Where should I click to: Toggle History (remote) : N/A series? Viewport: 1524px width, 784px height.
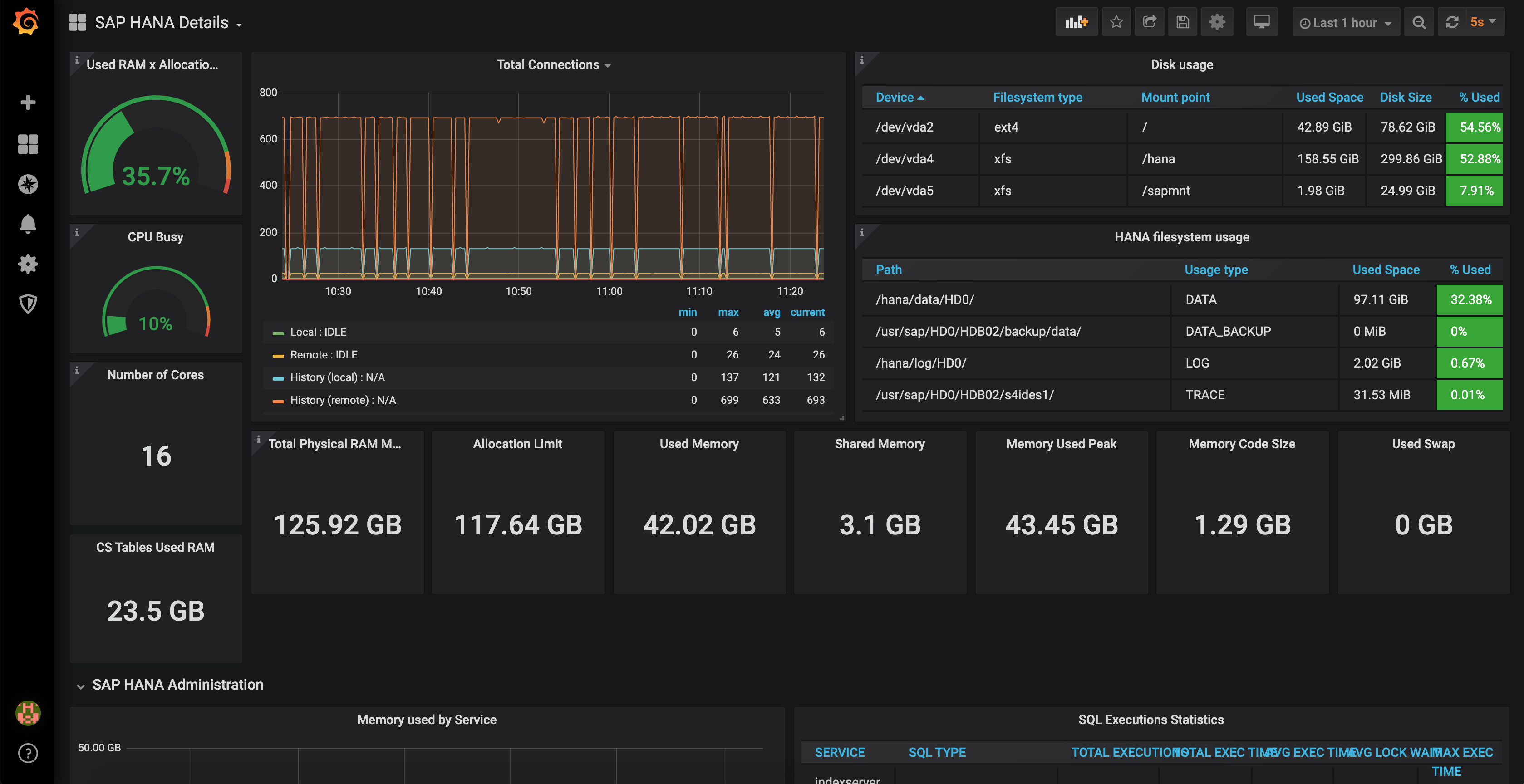pyautogui.click(x=343, y=400)
